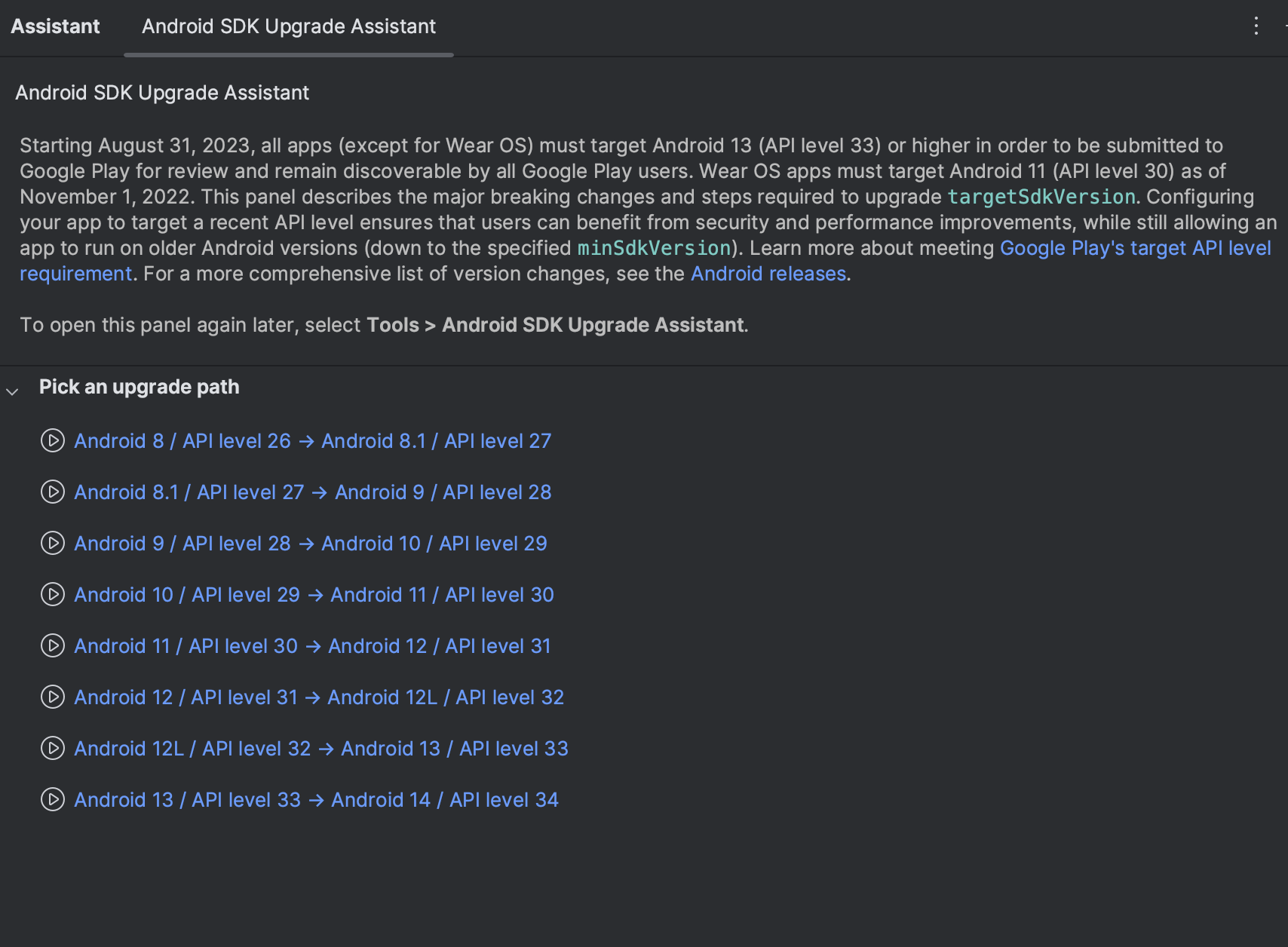The width and height of the screenshot is (1288, 947).
Task: Click the play icon beside Android 8.1 to API 28
Action: click(x=52, y=492)
